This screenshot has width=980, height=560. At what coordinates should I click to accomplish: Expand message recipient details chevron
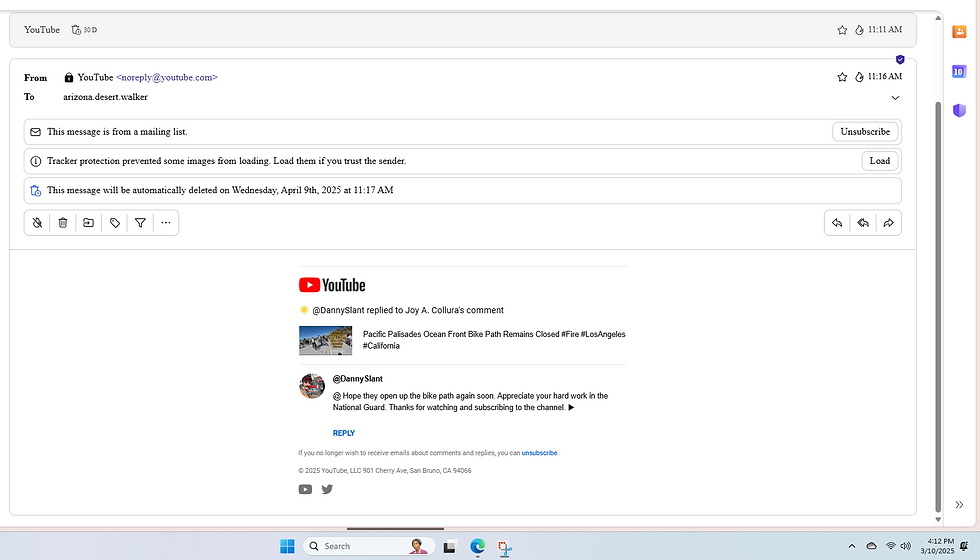click(x=895, y=98)
